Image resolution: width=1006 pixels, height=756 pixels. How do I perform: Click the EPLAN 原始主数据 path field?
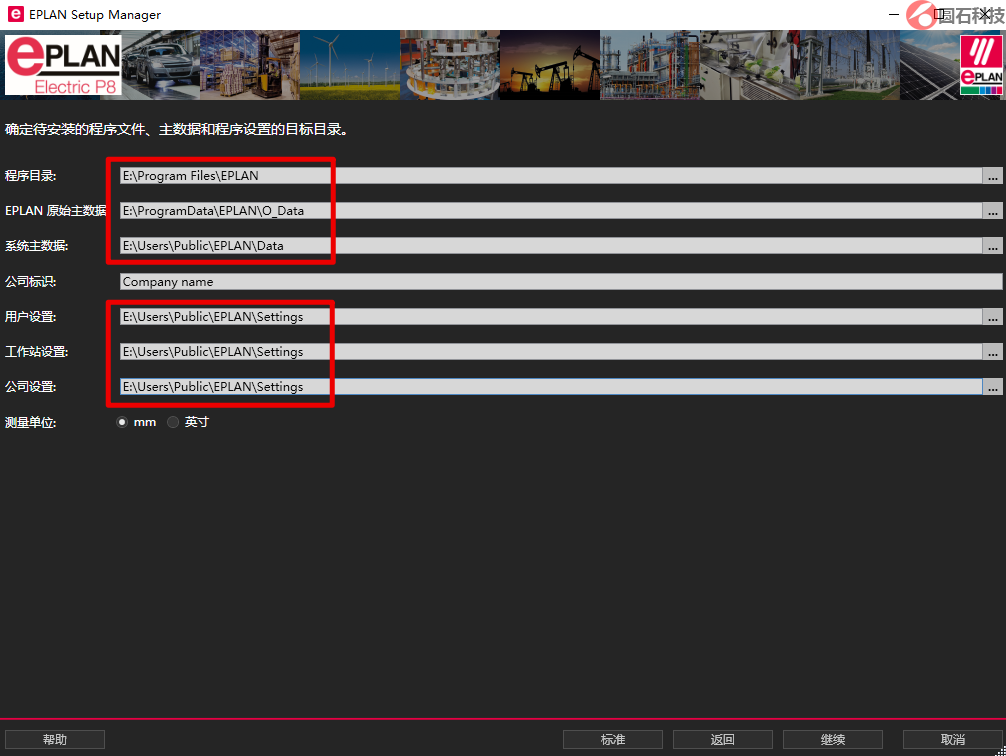[551, 210]
